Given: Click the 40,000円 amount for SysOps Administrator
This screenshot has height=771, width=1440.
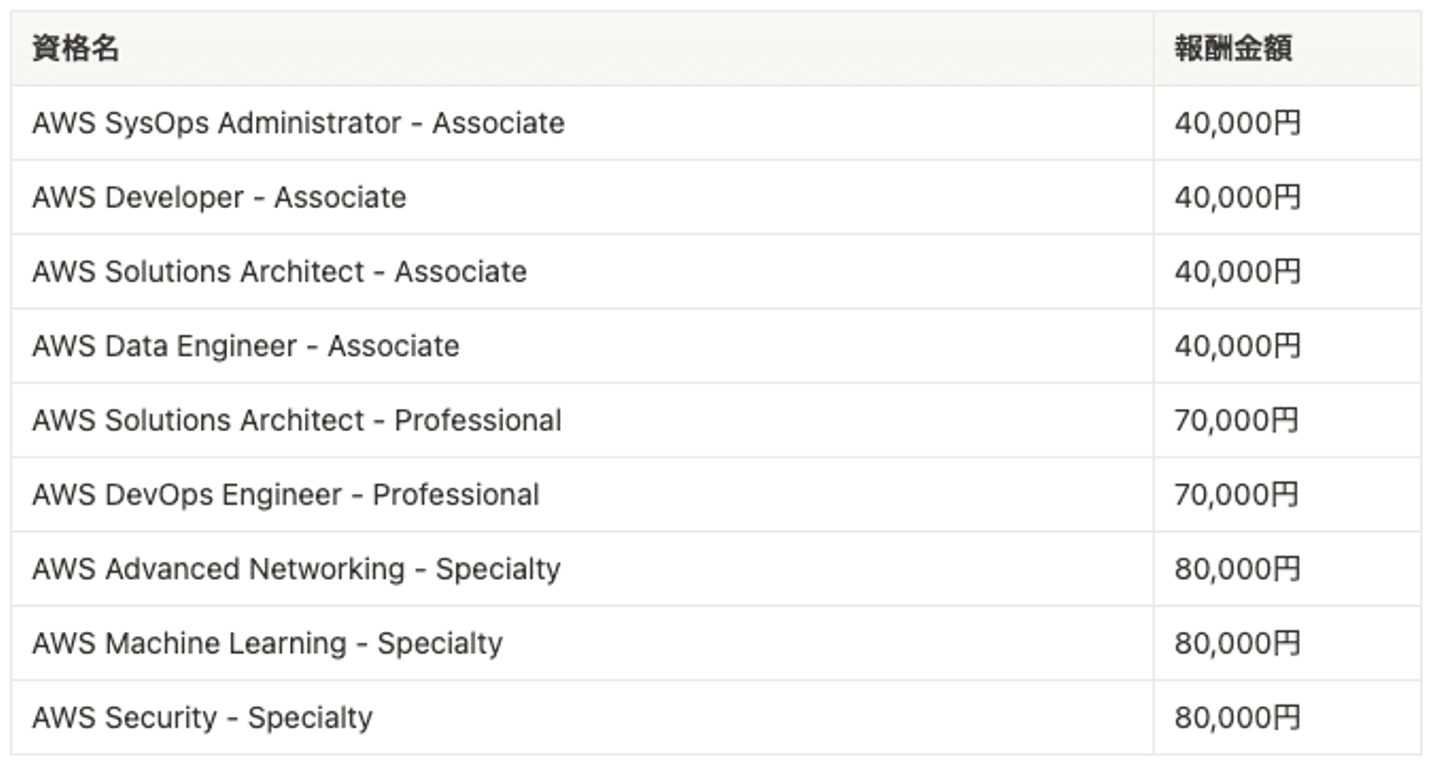Looking at the screenshot, I should 1238,123.
